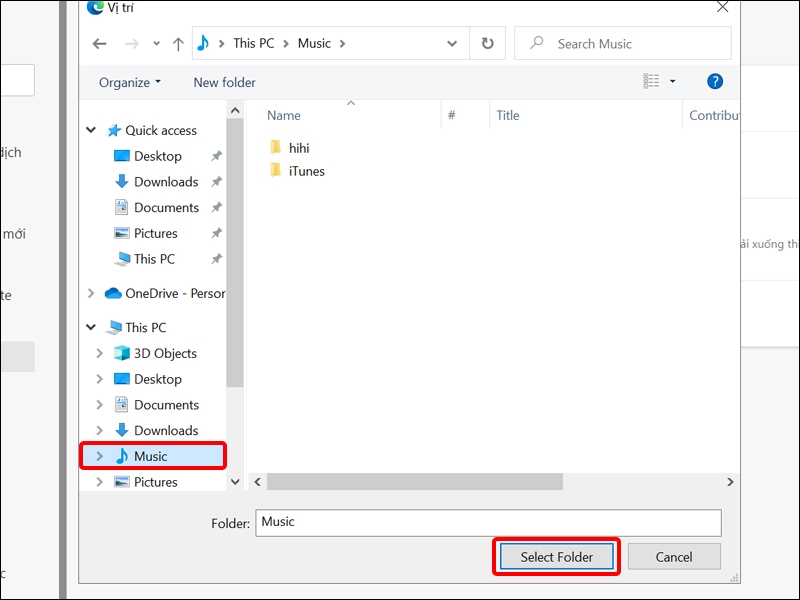Cancel the folder selection dialog
The height and width of the screenshot is (600, 800).
pos(674,557)
